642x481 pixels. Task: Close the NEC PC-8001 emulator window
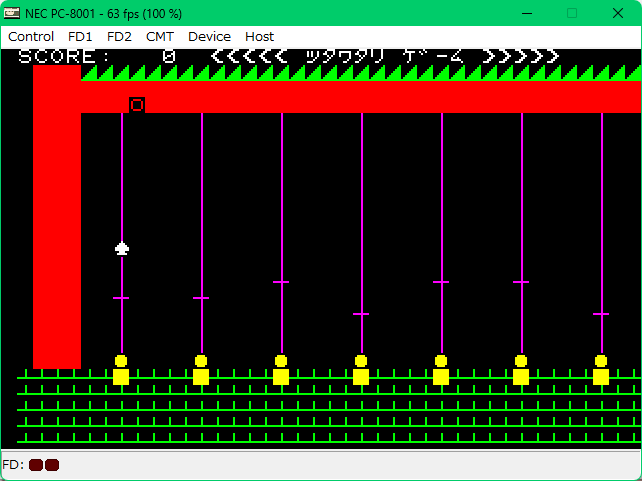coord(619,13)
